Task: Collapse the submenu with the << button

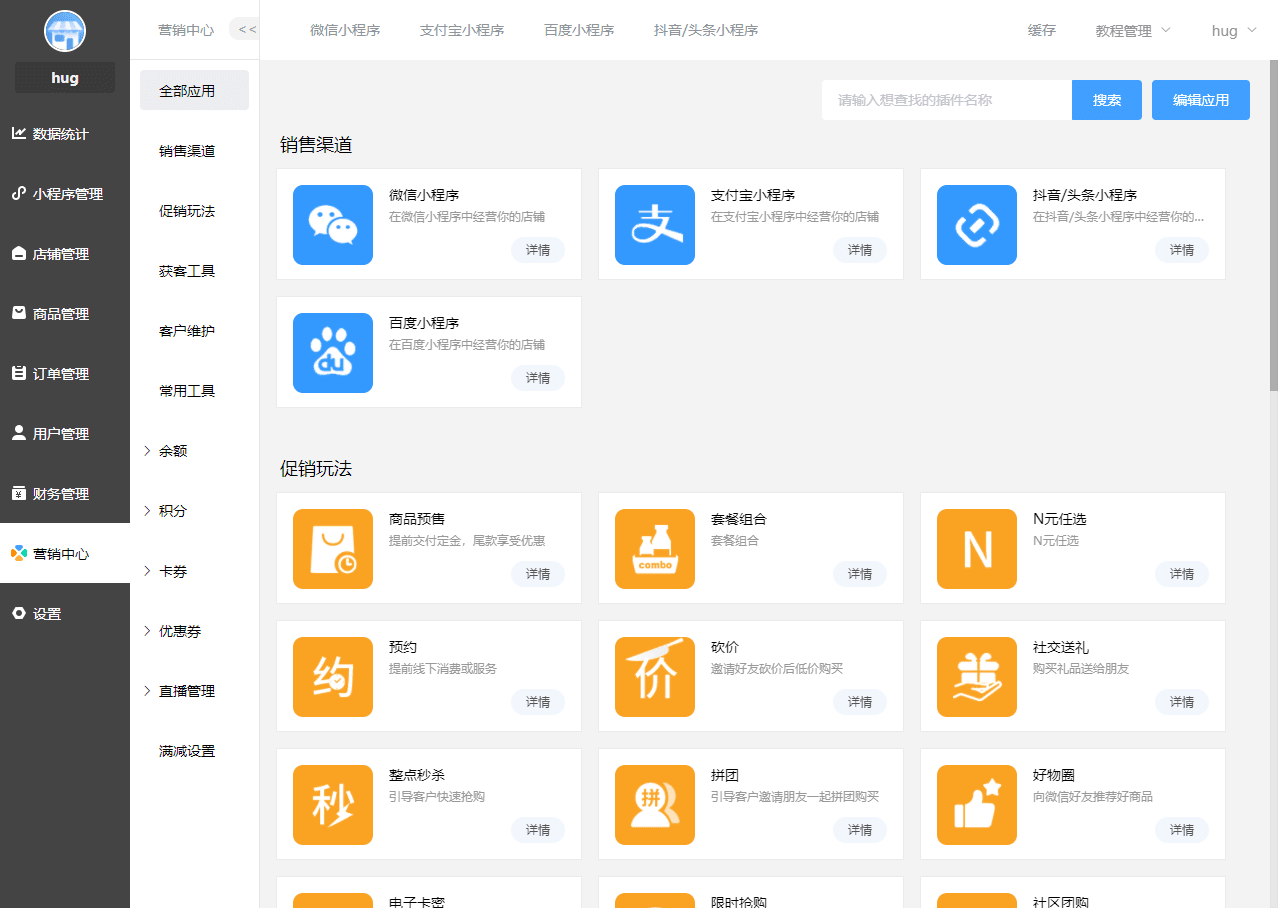Action: pyautogui.click(x=244, y=29)
